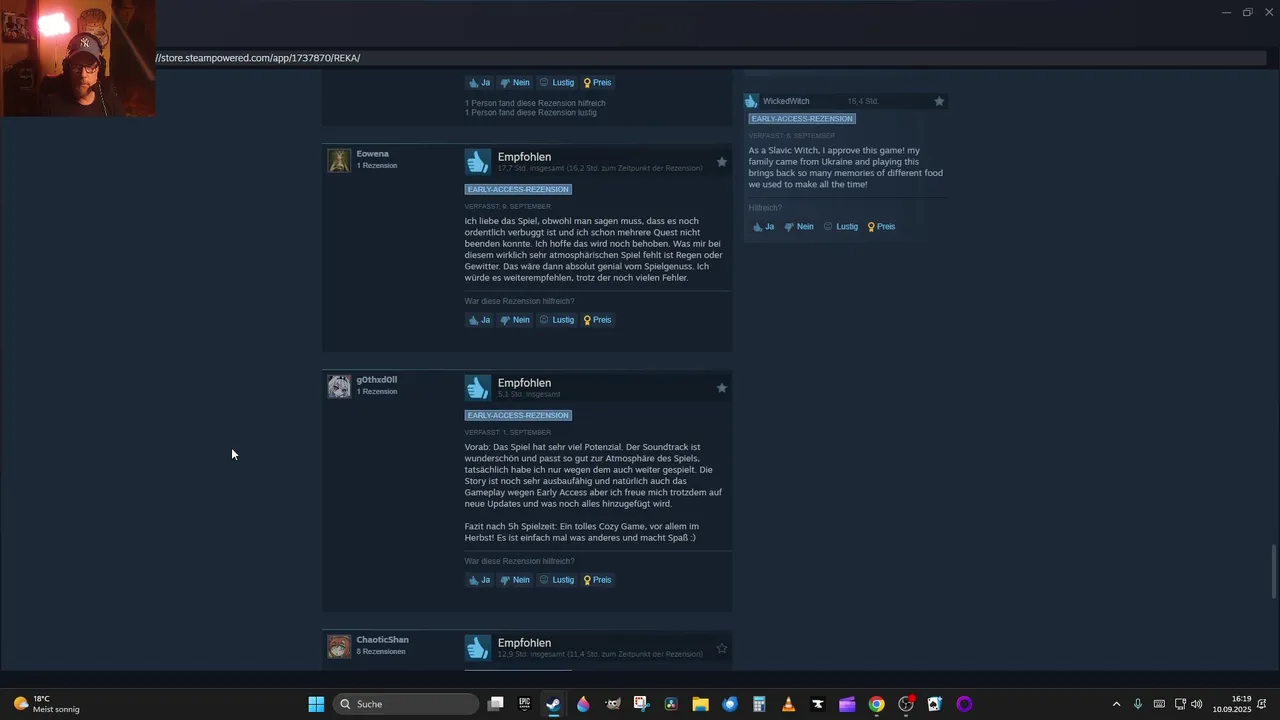Click thumbs-up Empfohlen icon on g0thxd0ll's review
The height and width of the screenshot is (720, 1280).
[478, 387]
